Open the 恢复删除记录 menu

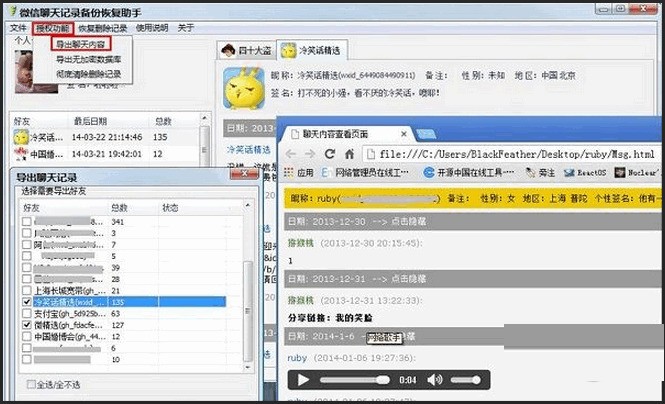(103, 28)
